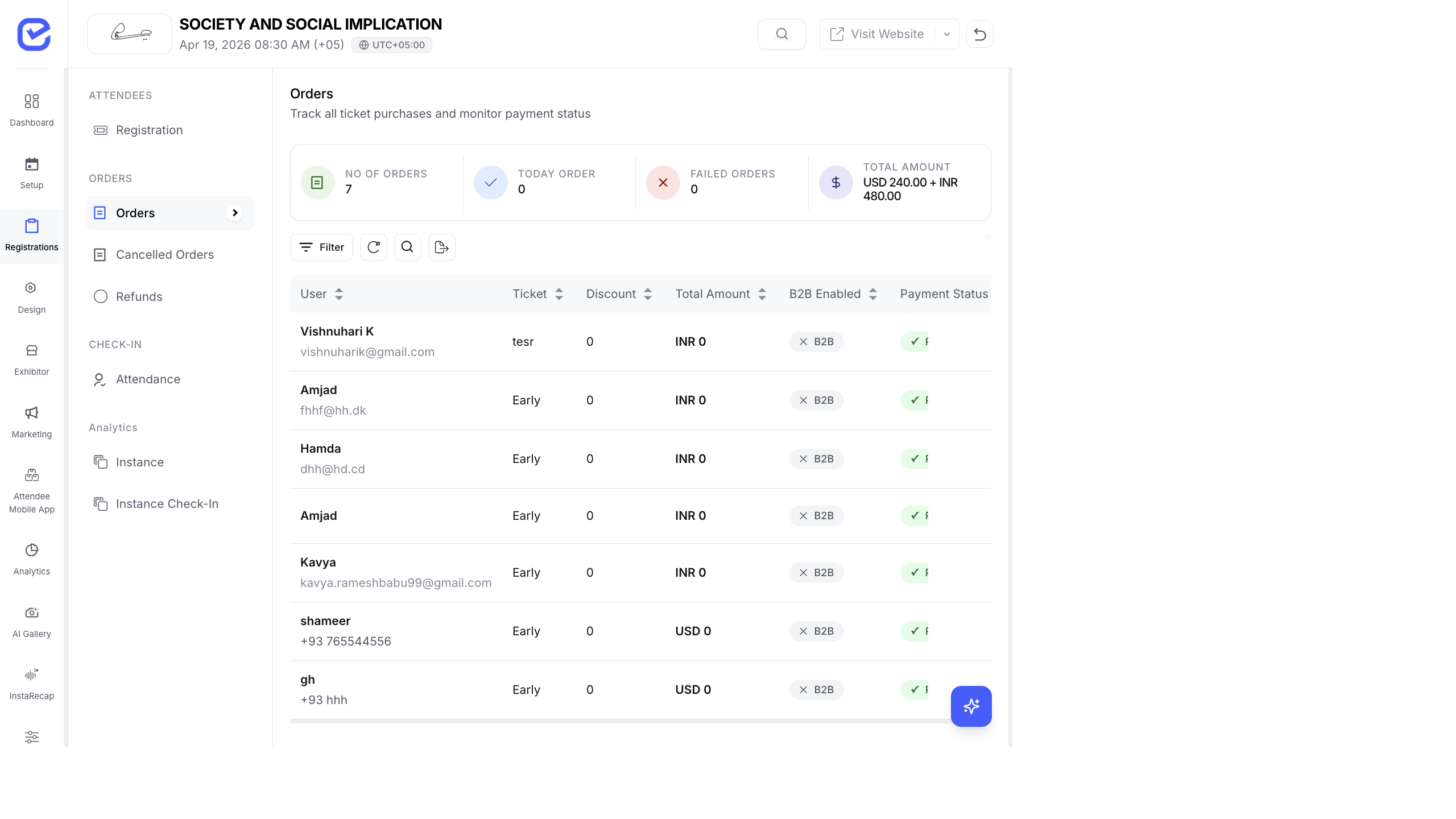The height and width of the screenshot is (819, 1456).
Task: Open the Filter options
Action: tap(321, 247)
